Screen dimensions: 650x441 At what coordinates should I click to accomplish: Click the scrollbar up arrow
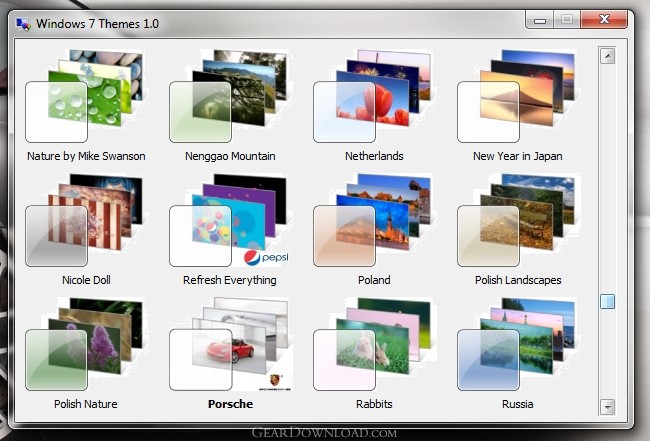(x=607, y=56)
